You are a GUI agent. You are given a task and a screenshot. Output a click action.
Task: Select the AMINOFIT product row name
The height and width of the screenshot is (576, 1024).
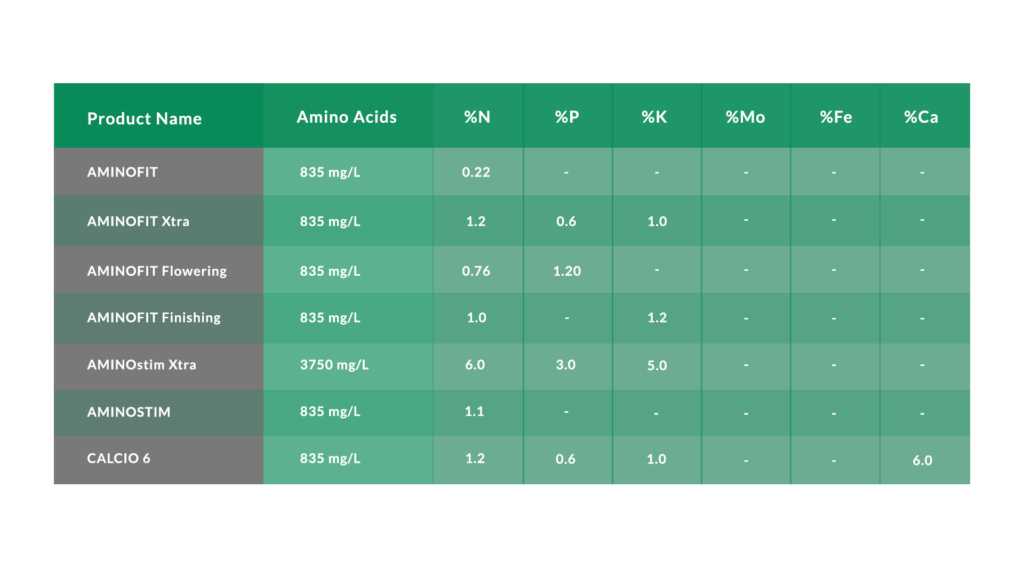[122, 172]
